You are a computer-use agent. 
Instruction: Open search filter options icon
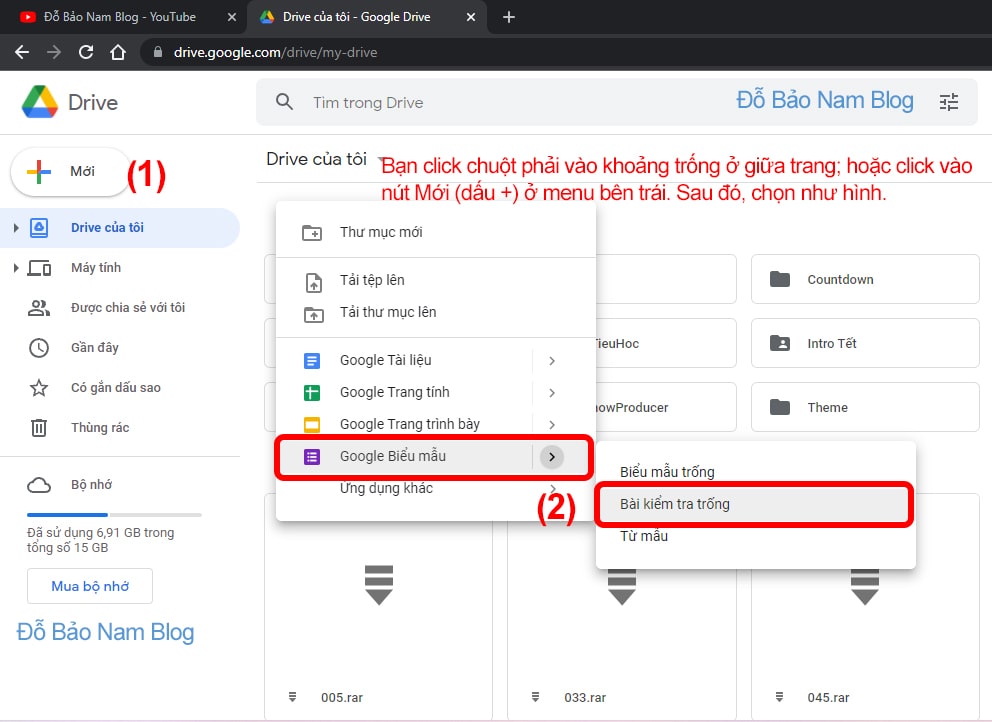click(x=948, y=102)
